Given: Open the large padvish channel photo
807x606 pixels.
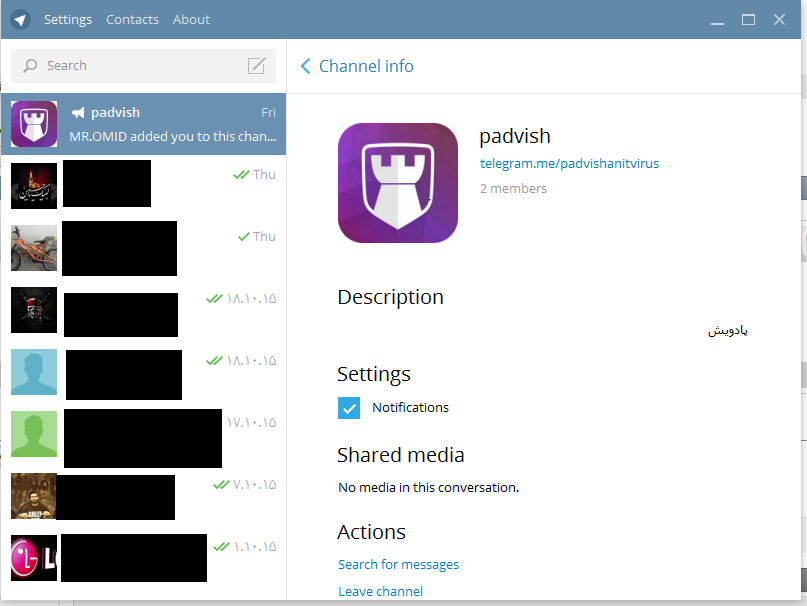Looking at the screenshot, I should tap(398, 183).
